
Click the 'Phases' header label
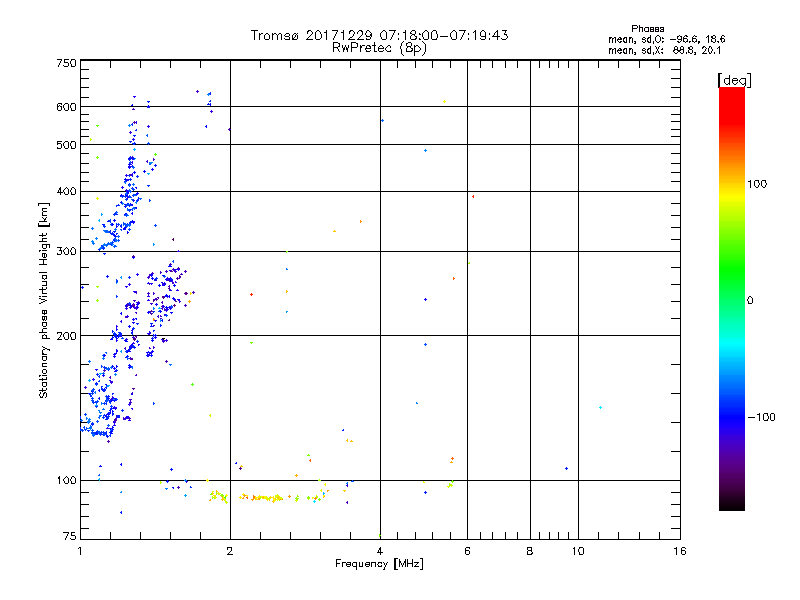[647, 29]
